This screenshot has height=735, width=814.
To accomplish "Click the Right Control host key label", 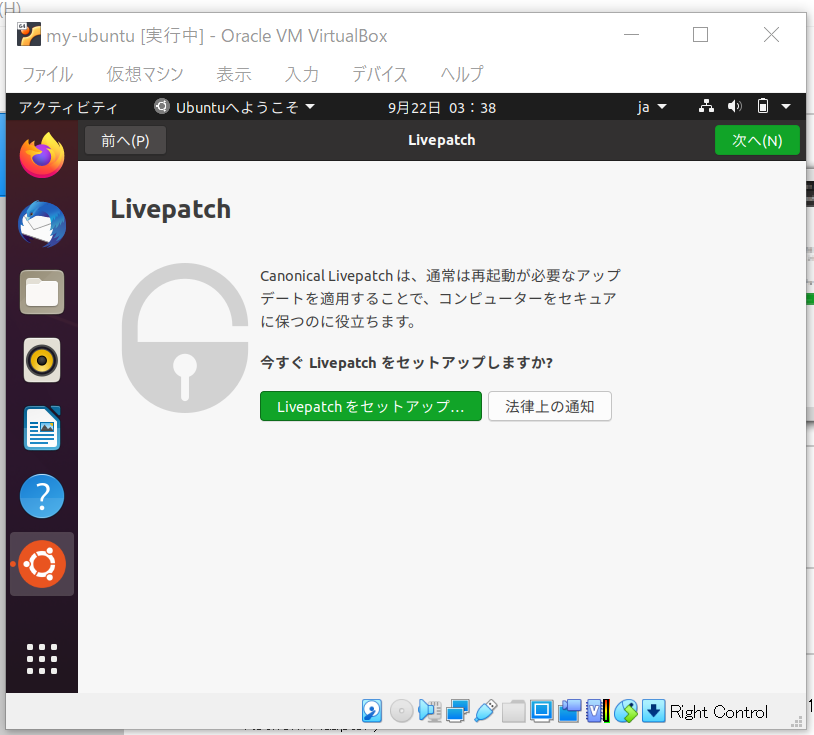I will tap(718, 711).
